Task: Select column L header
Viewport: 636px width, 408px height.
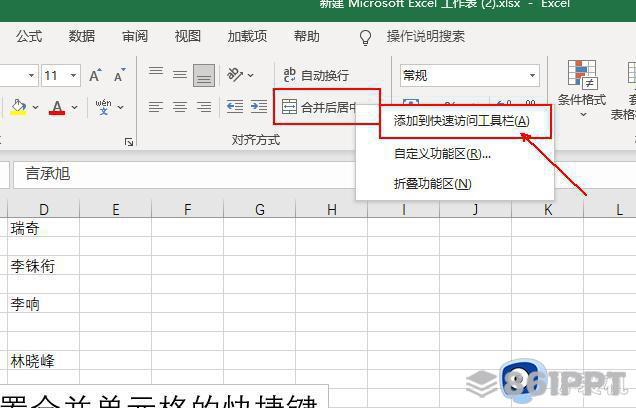Action: [619, 210]
